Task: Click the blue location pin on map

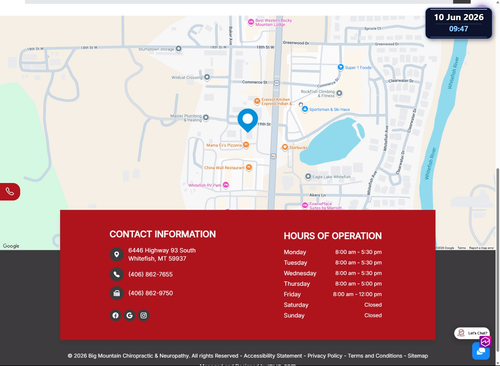Action: [248, 120]
